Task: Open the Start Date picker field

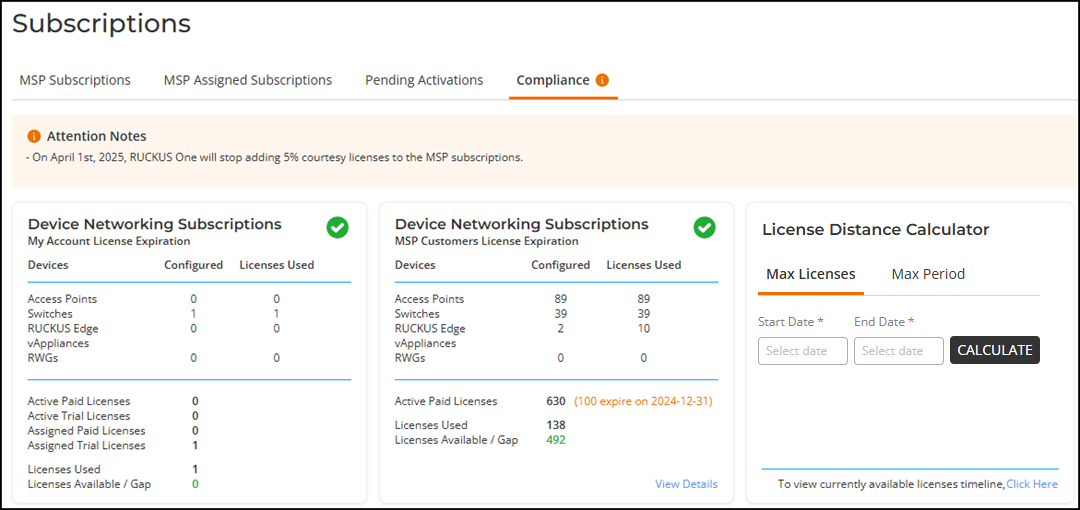Action: click(802, 351)
